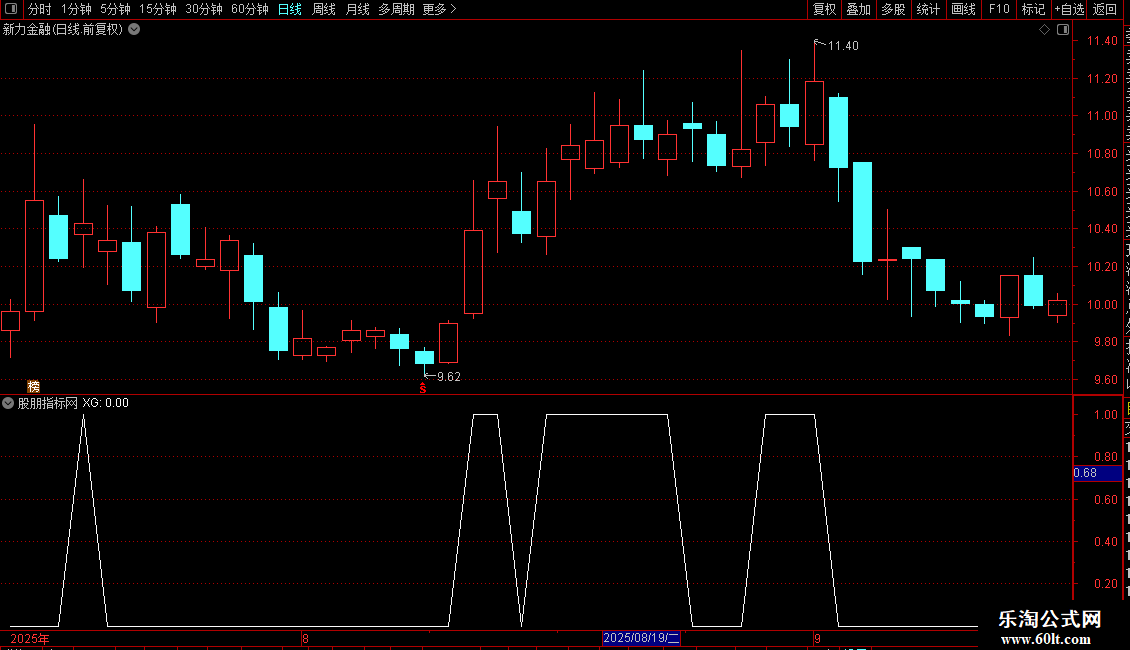Click the 榜 ranking marker icon
Image resolution: width=1130 pixels, height=650 pixels.
(x=33, y=386)
